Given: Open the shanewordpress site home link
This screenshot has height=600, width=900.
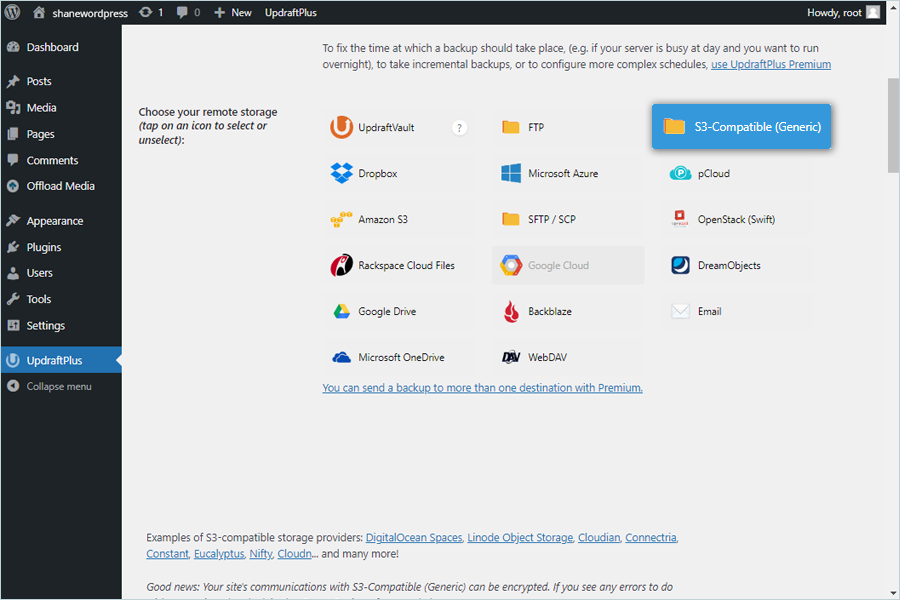Looking at the screenshot, I should click(x=80, y=13).
